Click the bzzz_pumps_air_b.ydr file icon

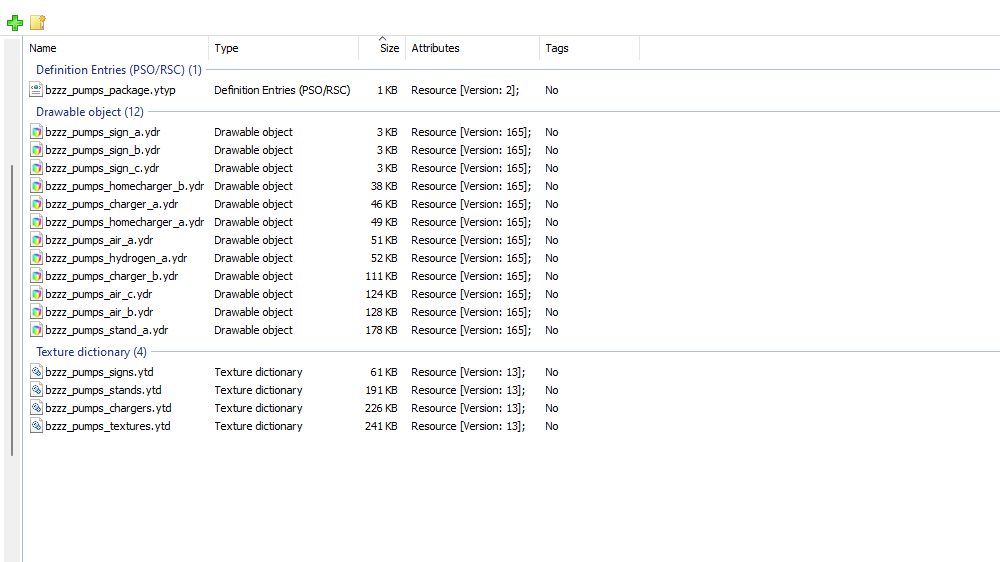click(36, 312)
